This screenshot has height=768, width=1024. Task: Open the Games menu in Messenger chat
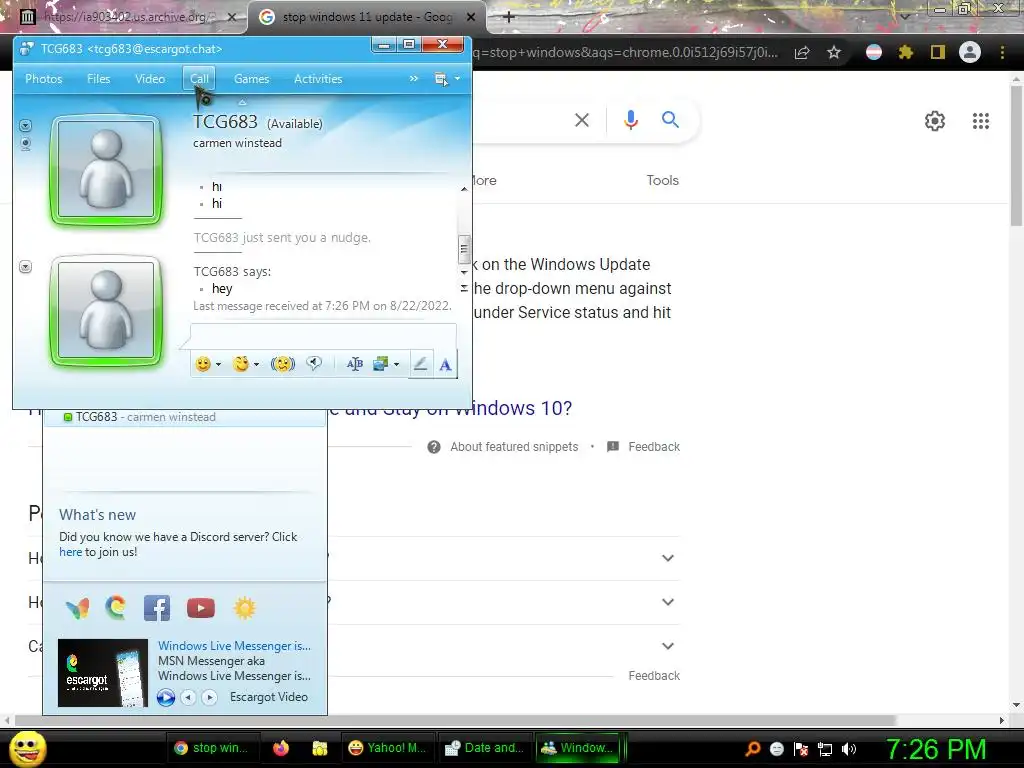pos(251,78)
